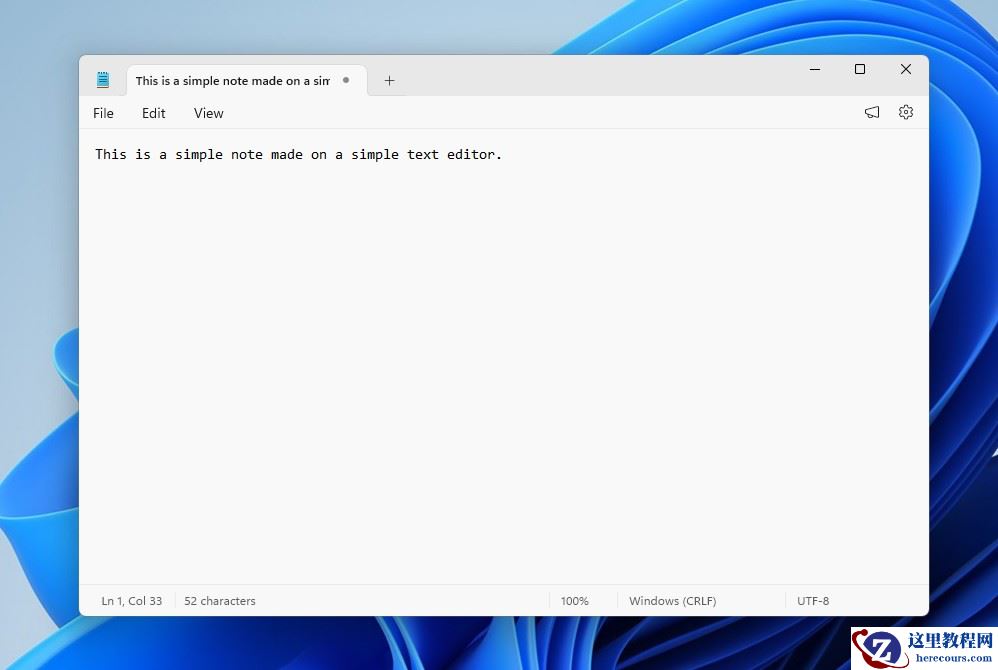Click the period ending the sentence

click(x=500, y=155)
